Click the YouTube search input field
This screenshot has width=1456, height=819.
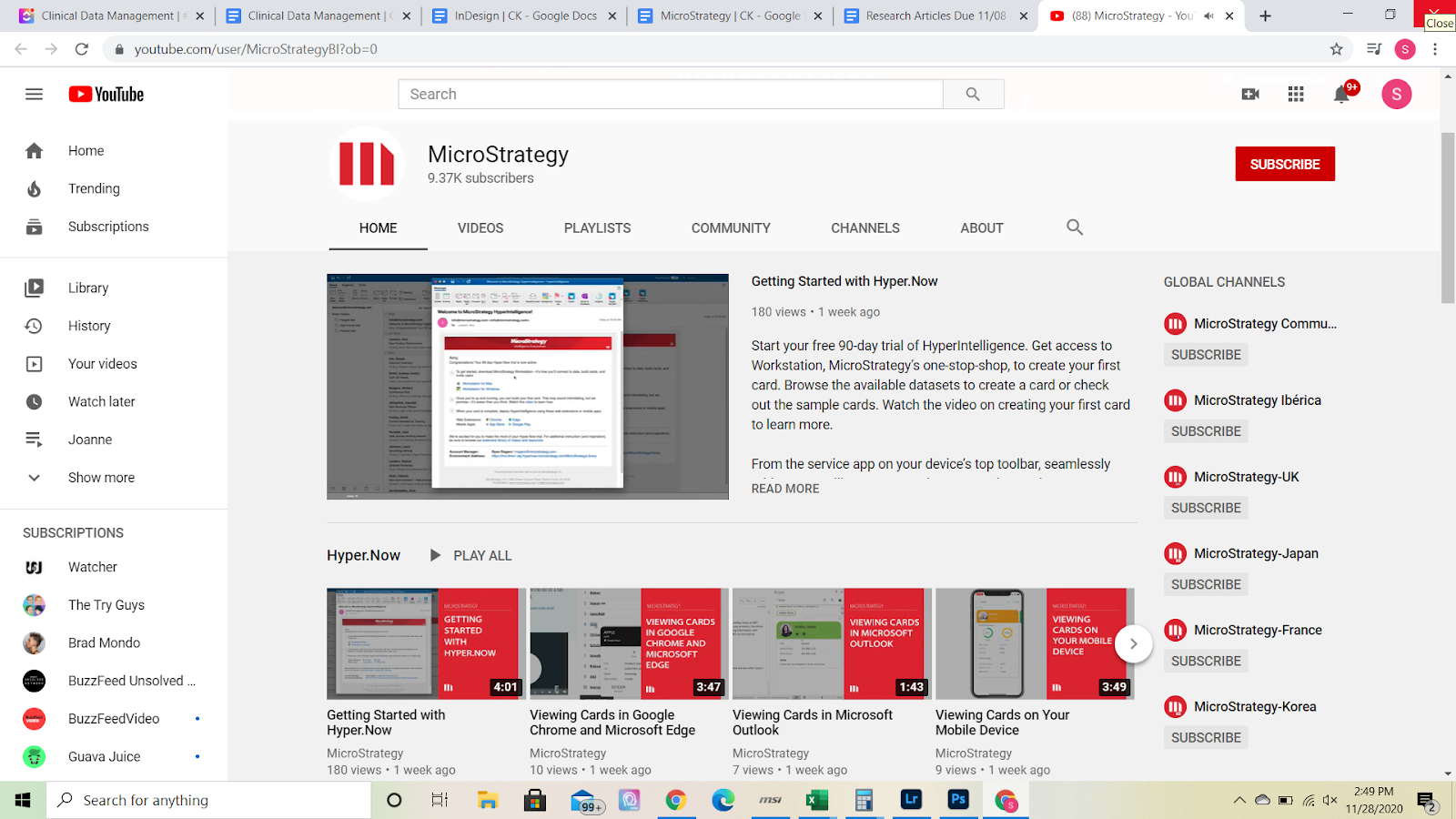671,95
